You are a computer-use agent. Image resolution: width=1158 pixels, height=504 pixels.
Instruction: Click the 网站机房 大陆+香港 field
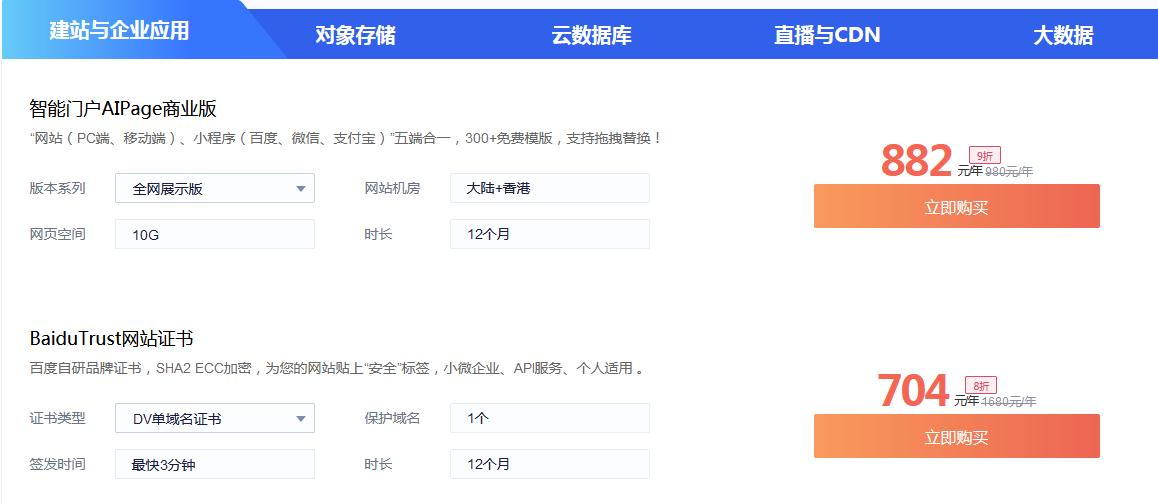[550, 188]
